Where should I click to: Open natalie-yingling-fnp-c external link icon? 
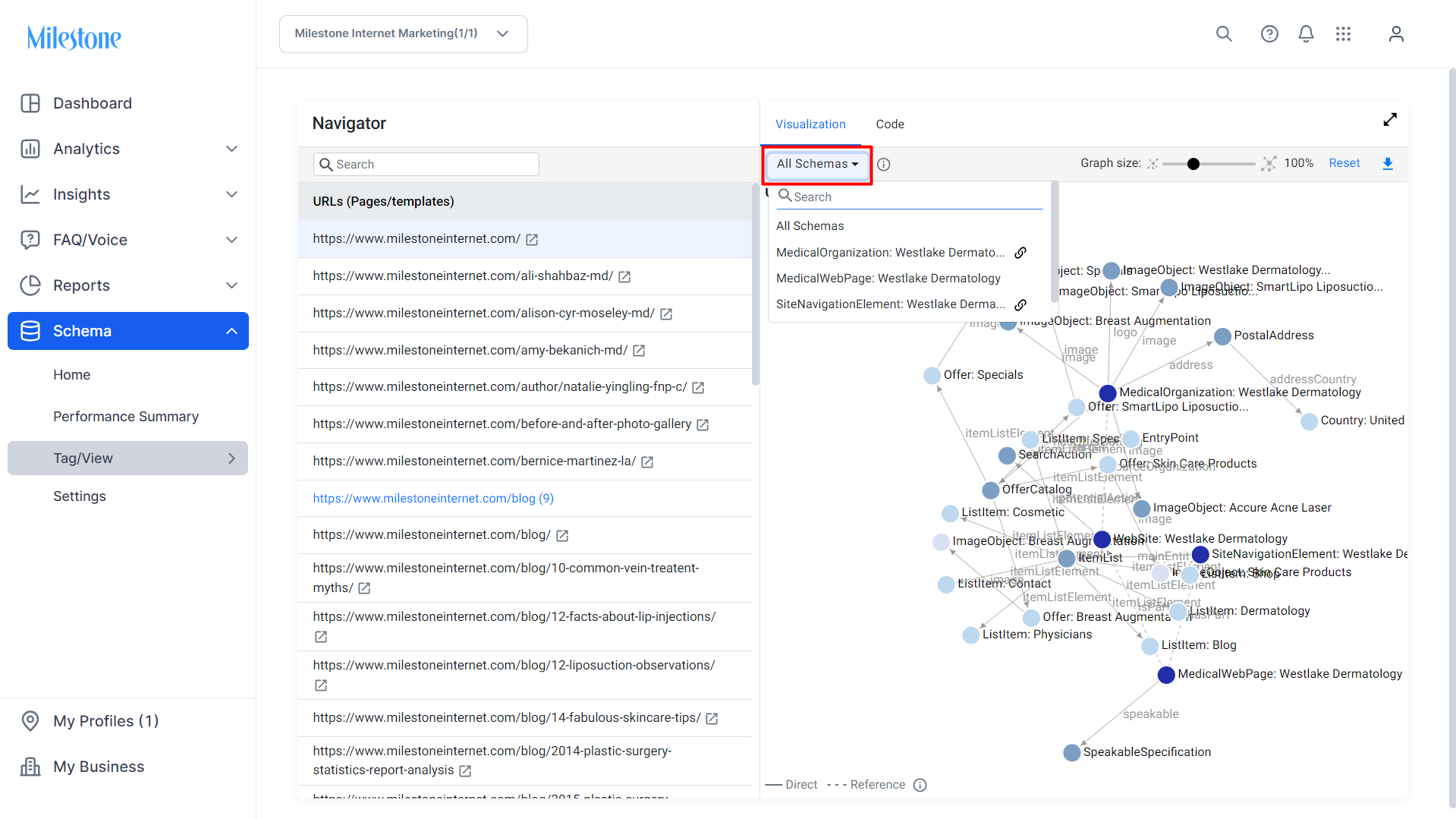(698, 388)
